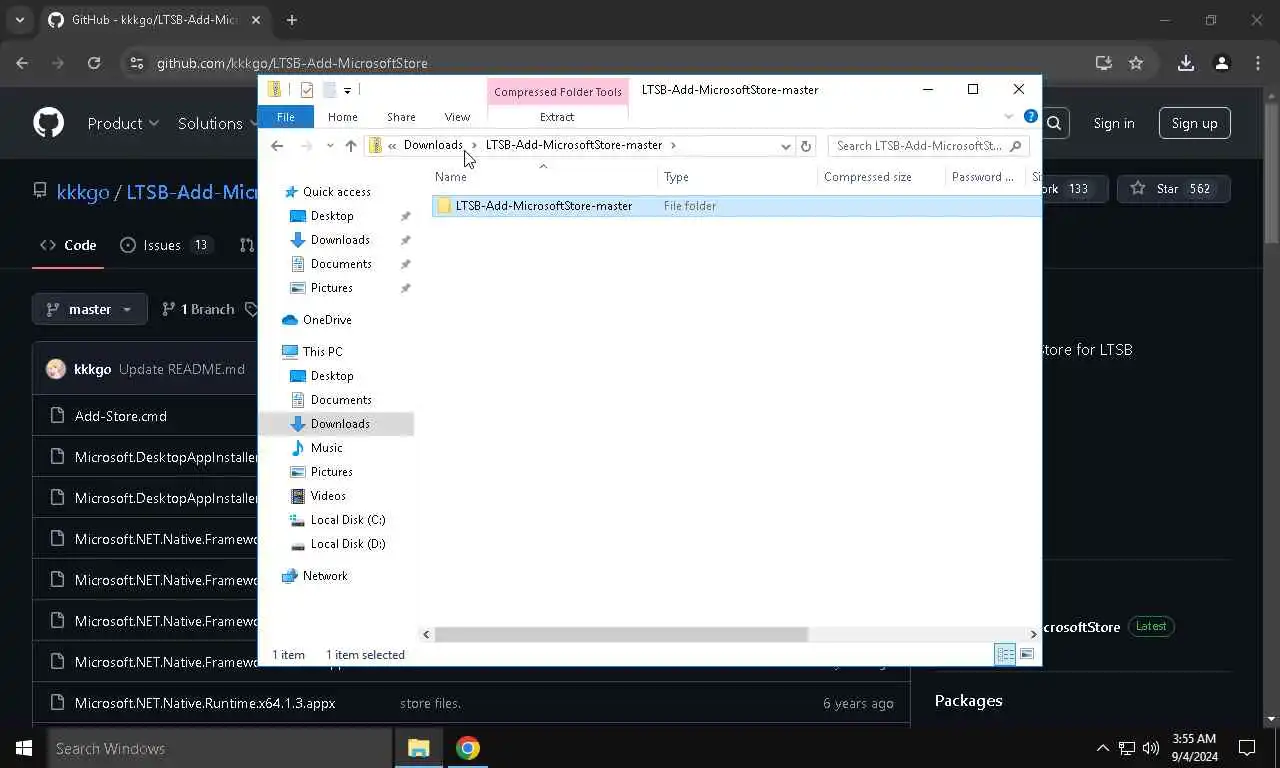
Task: Open Share ribbon tab
Action: tap(401, 117)
